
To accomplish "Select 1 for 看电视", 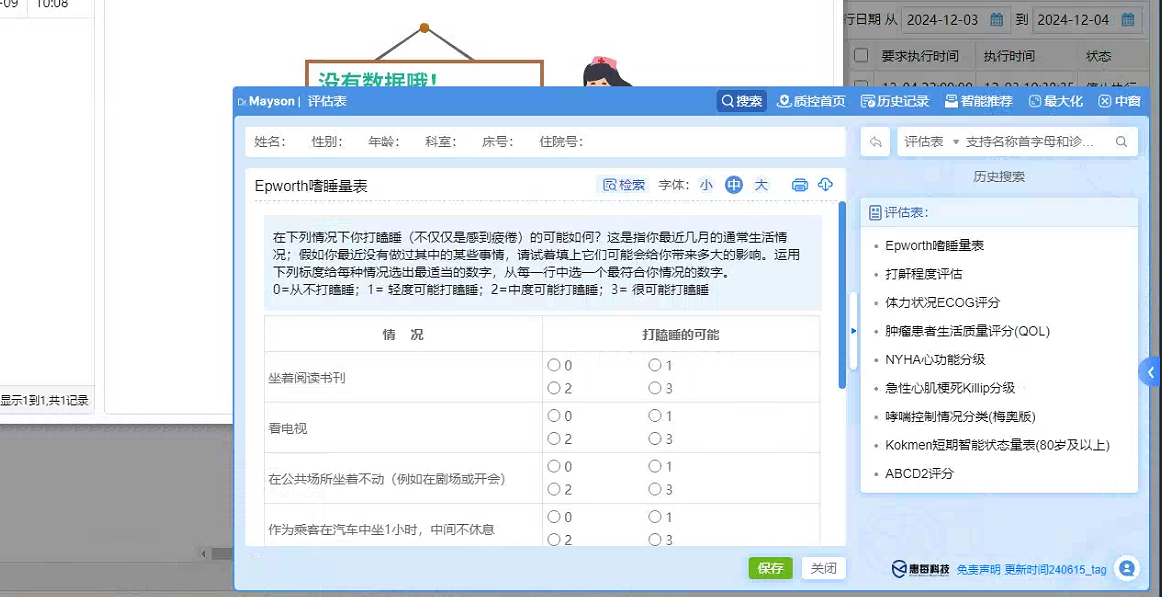I will (x=654, y=416).
